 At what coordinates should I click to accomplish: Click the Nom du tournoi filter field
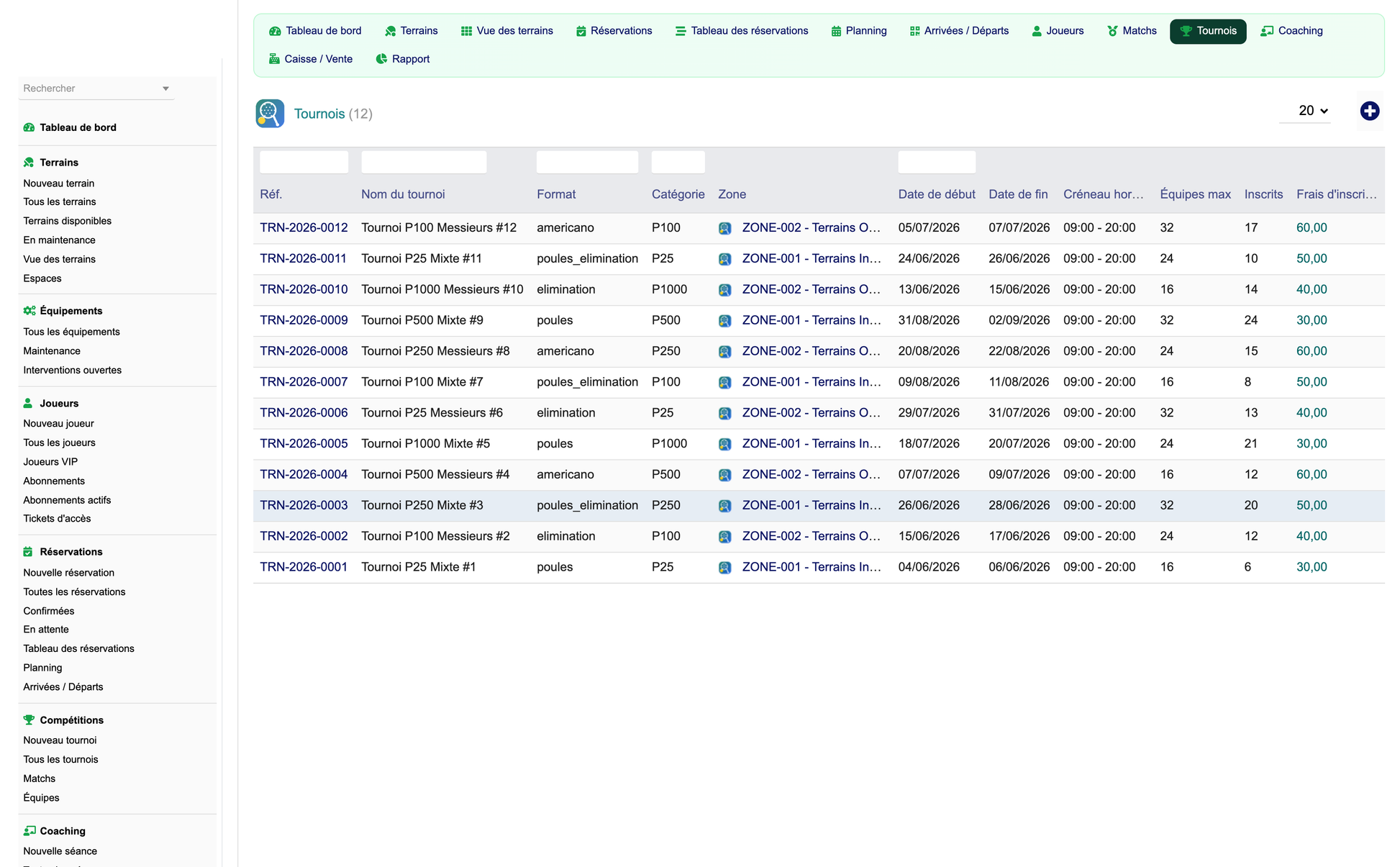click(x=424, y=163)
